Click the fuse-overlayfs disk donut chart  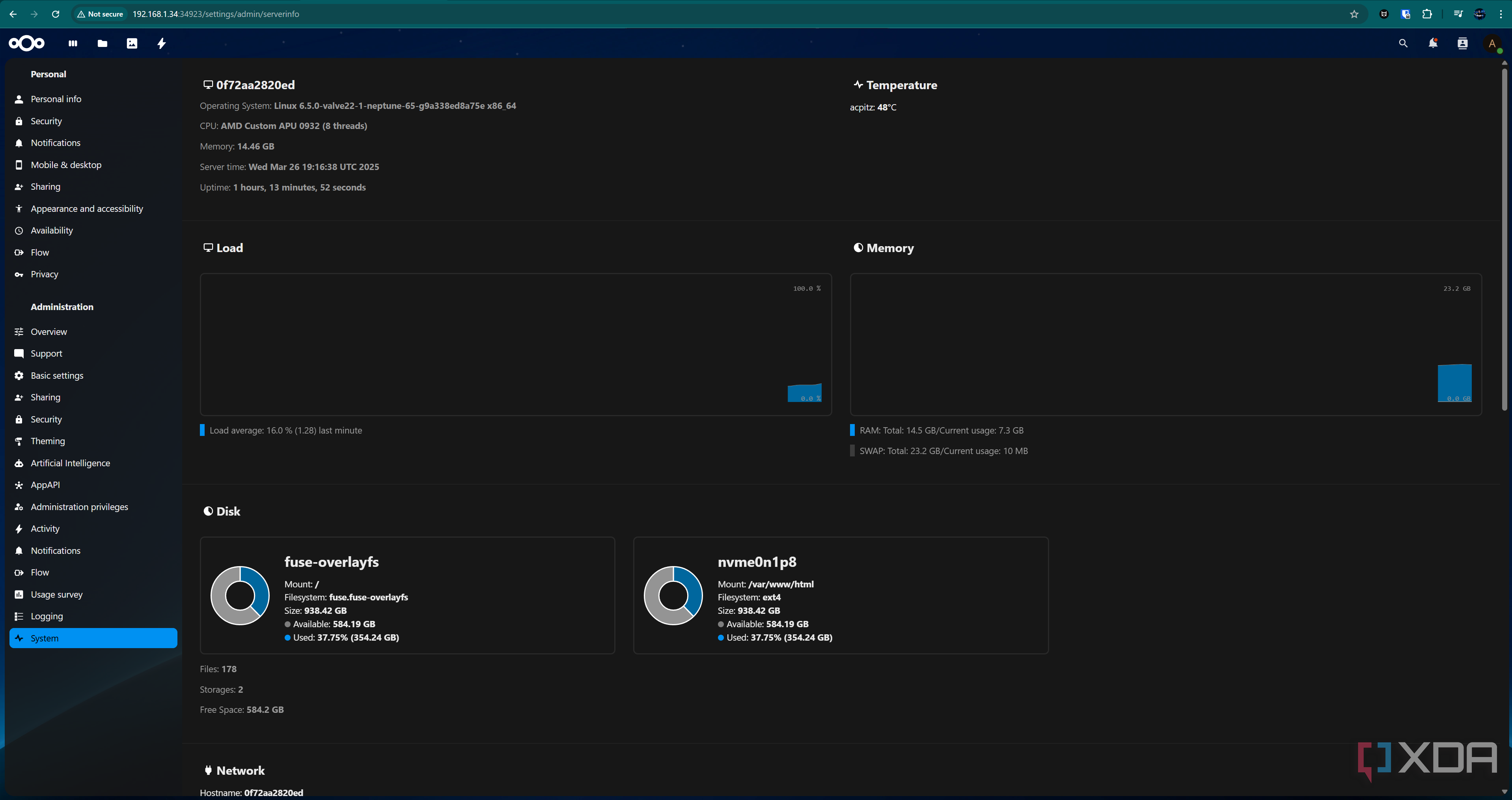pyautogui.click(x=240, y=596)
